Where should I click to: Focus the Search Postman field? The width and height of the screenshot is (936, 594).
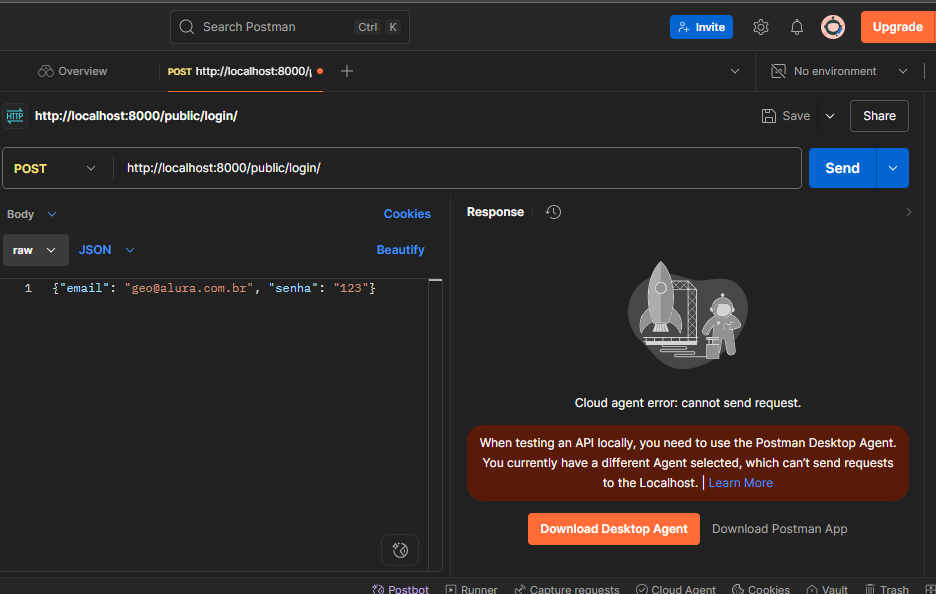[x=290, y=27]
